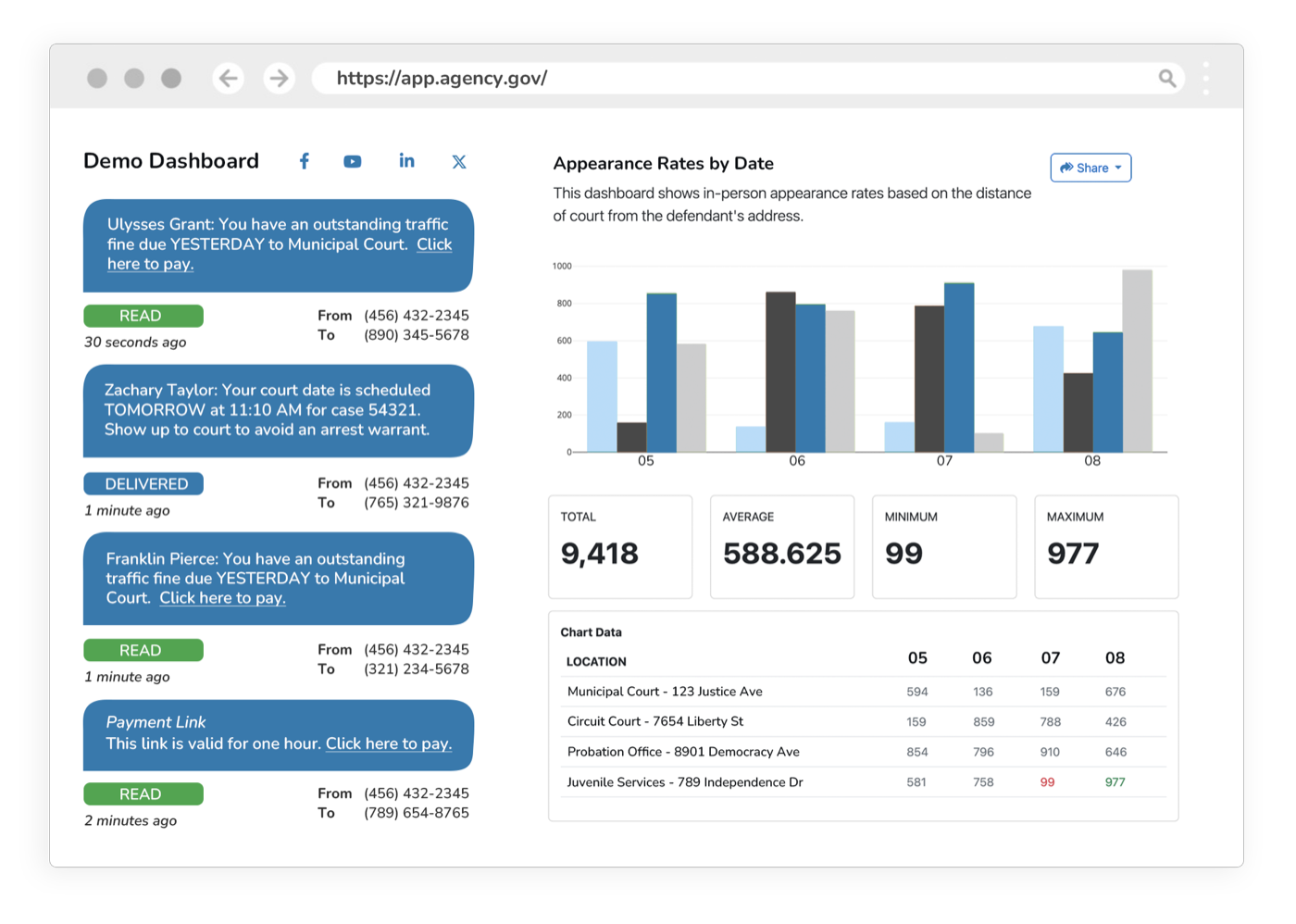Click the light blue bar for 05
This screenshot has height=924, width=1296.
pyautogui.click(x=602, y=396)
